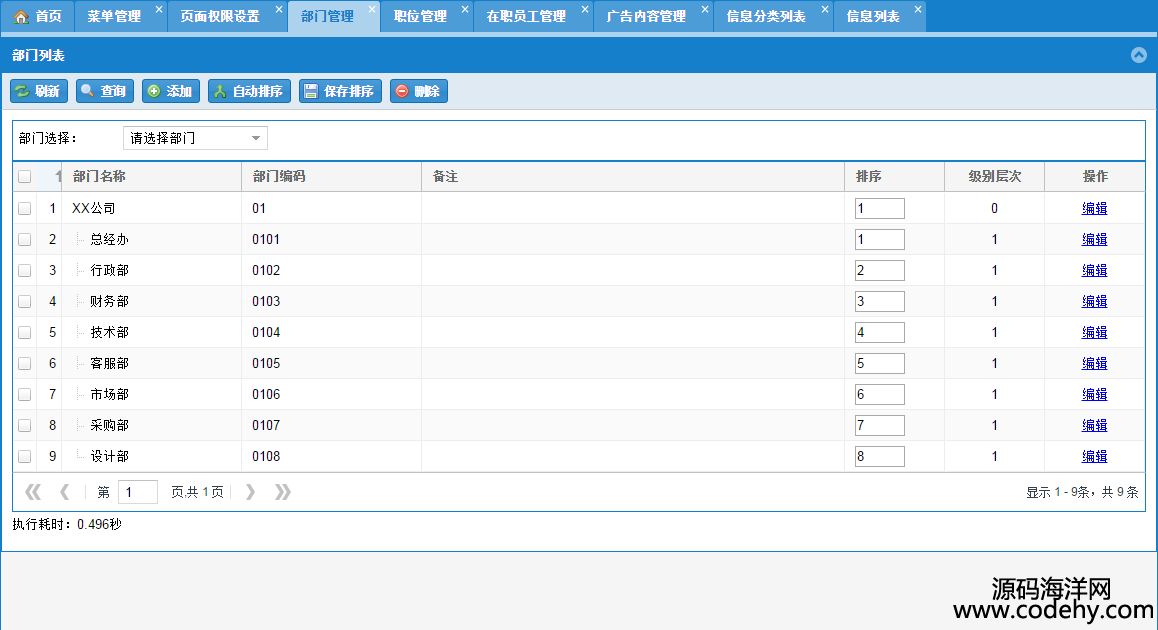The image size is (1158, 630).
Task: Check the select-all checkbox in table header
Action: (25, 177)
